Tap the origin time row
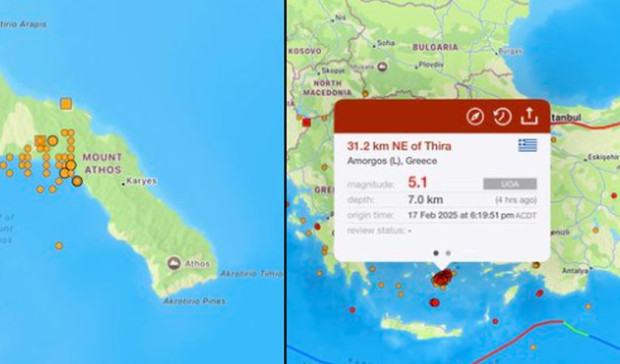 click(442, 215)
